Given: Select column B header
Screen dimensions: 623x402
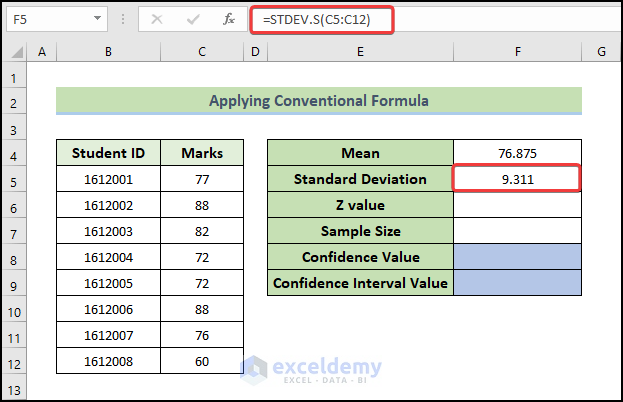Looking at the screenshot, I should (x=108, y=52).
